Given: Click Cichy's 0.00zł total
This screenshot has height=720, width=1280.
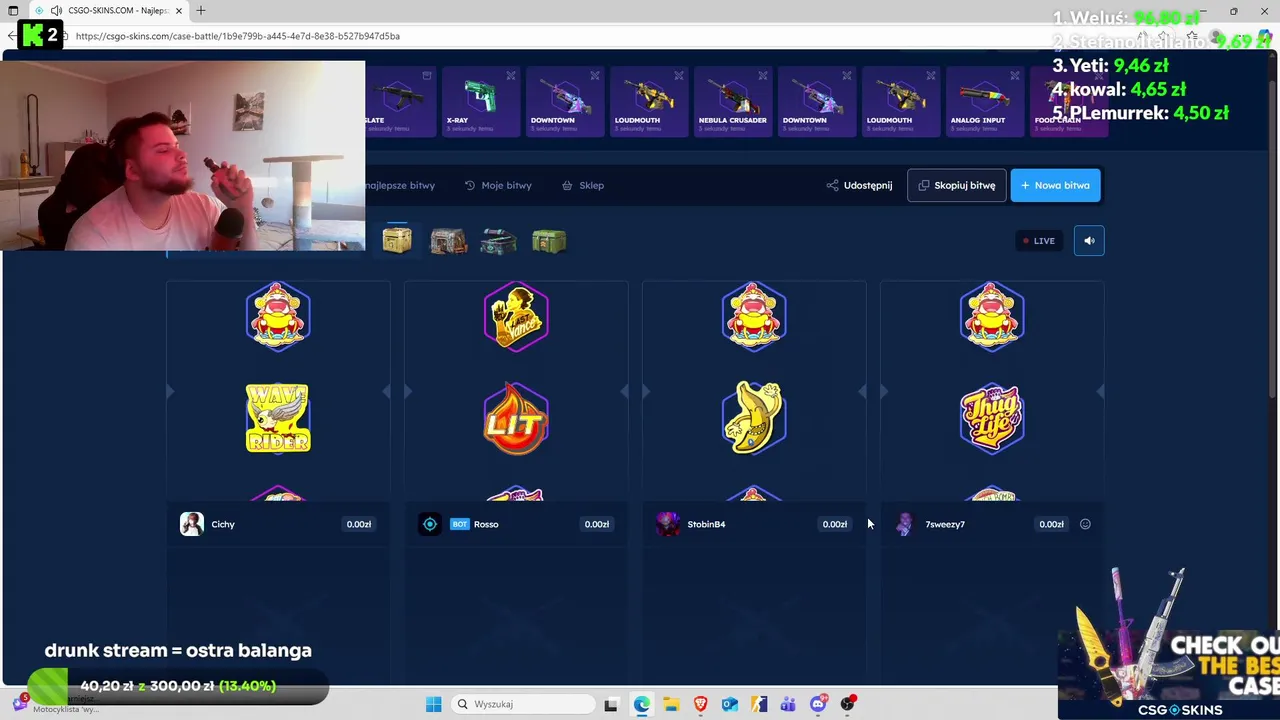Looking at the screenshot, I should 359,524.
